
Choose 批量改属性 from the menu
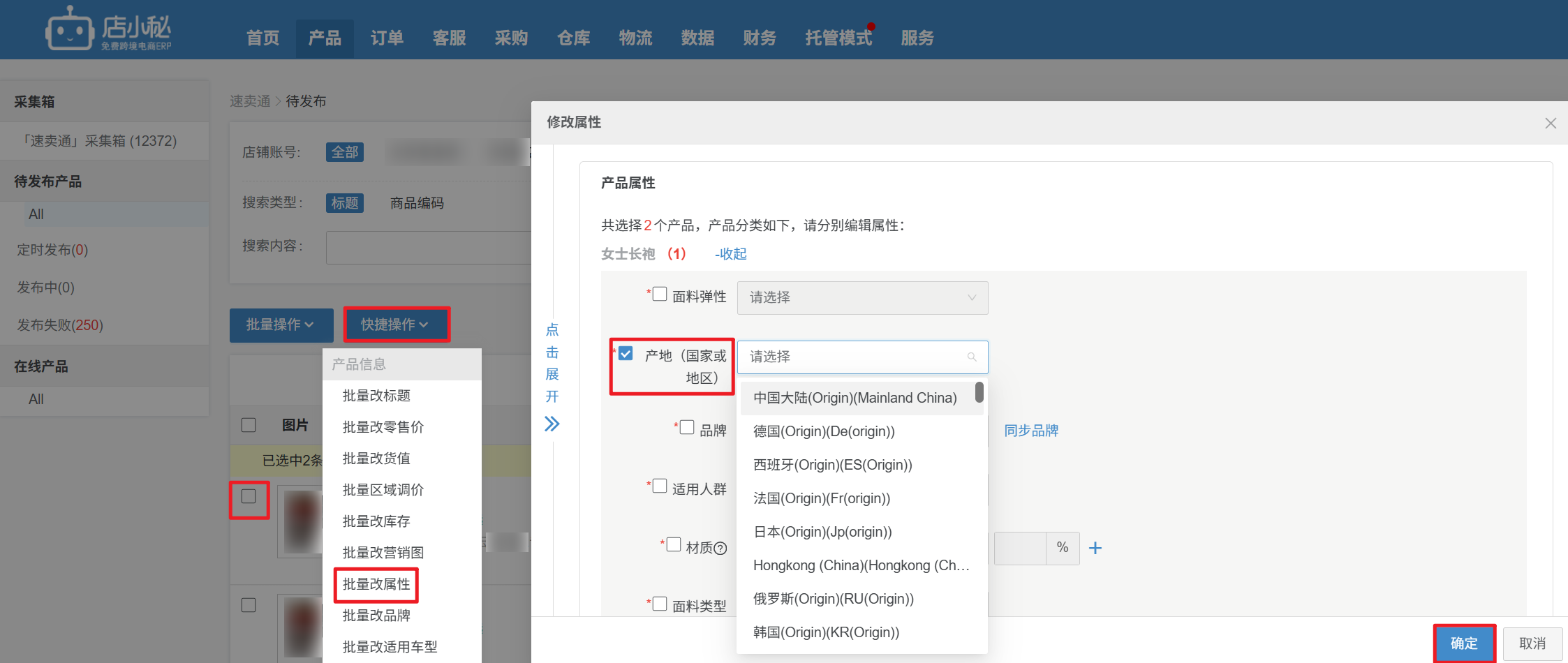376,584
